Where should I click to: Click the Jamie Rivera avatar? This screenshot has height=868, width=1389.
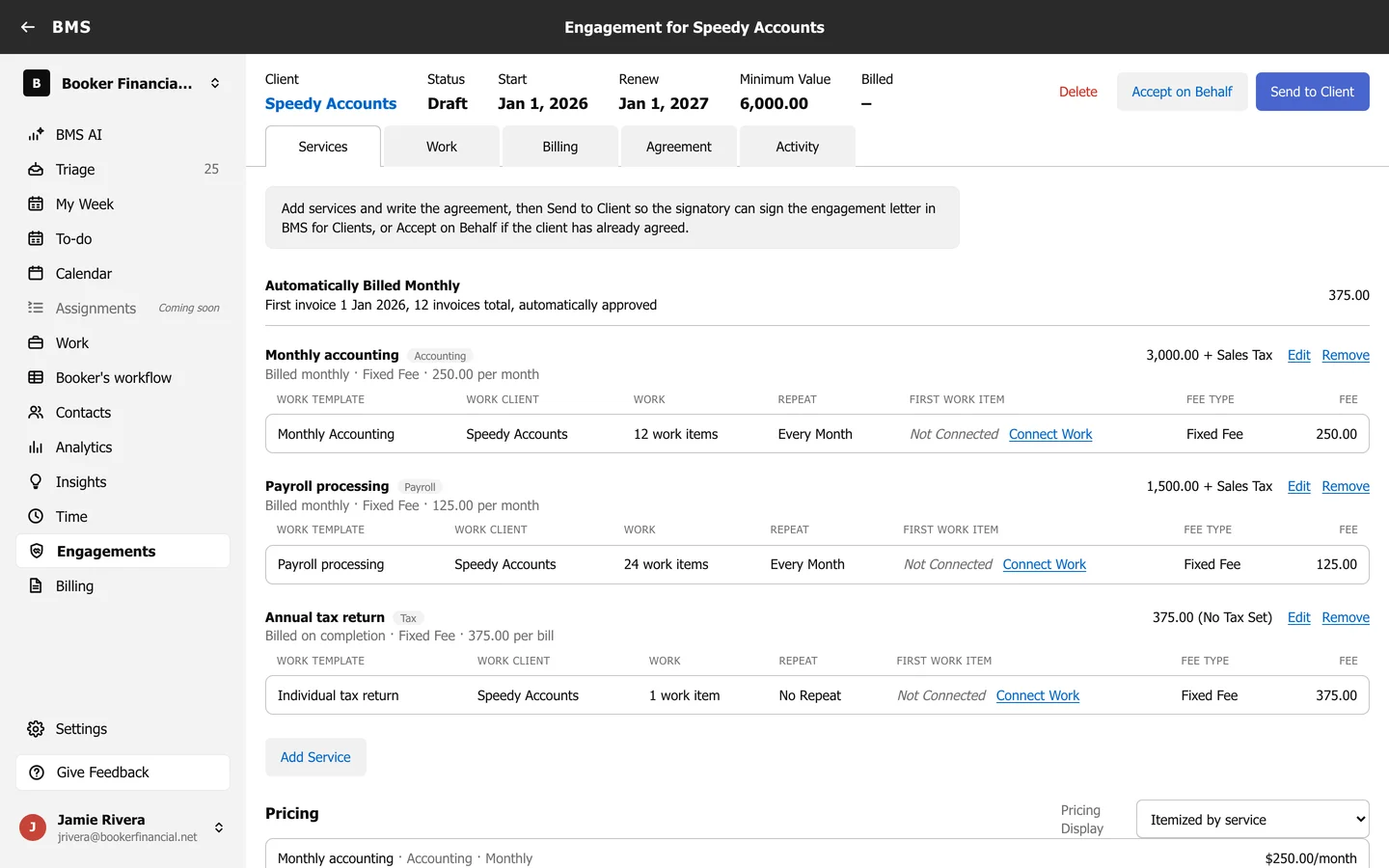(33, 827)
